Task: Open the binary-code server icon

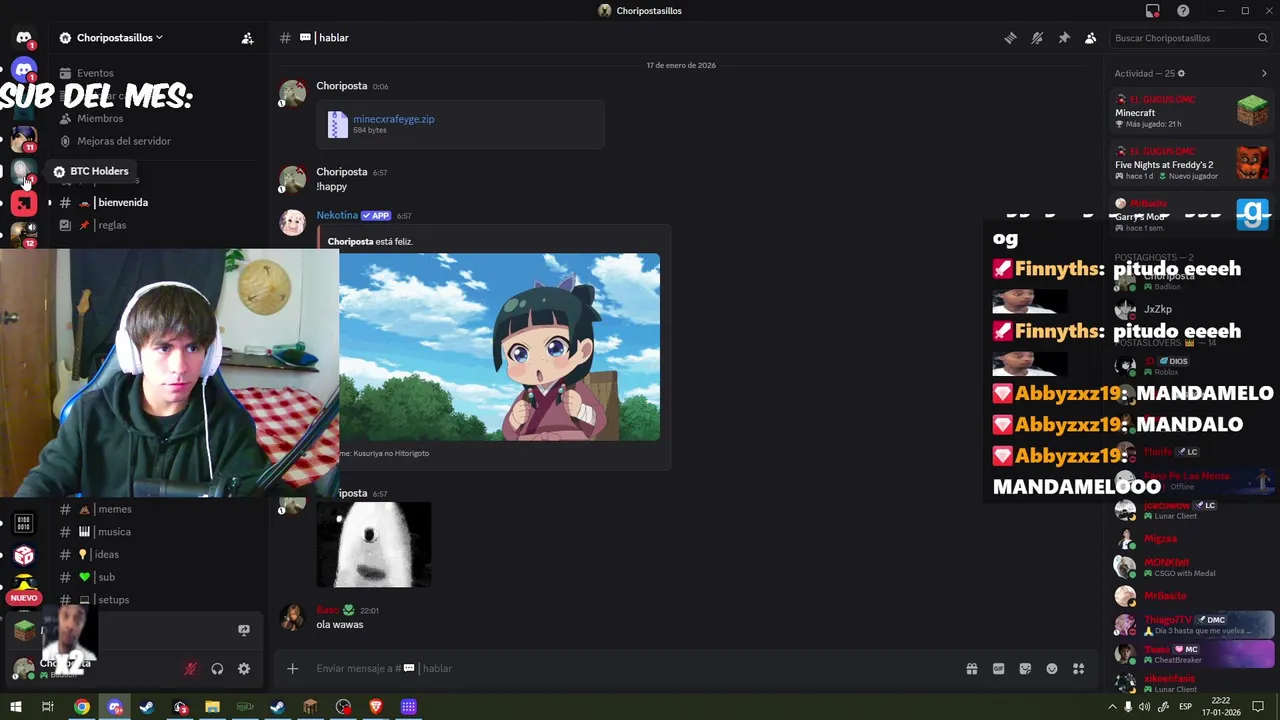Action: pos(24,523)
